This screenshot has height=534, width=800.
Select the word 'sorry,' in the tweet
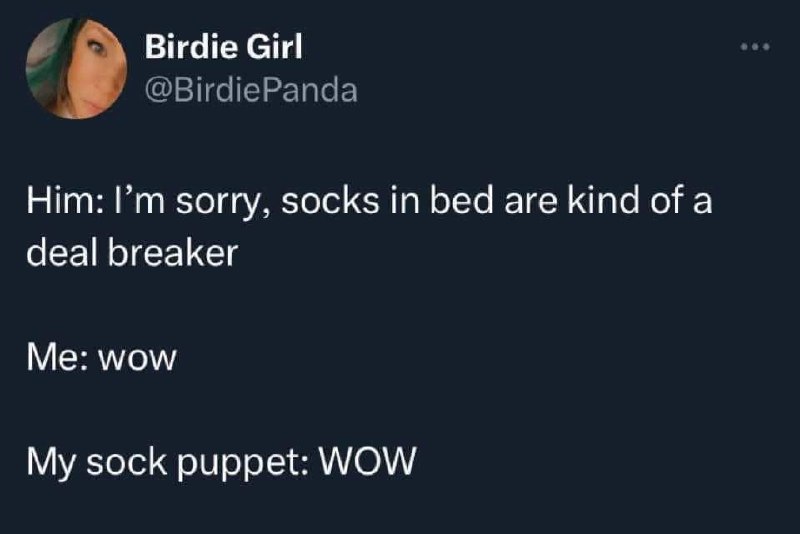[221, 202]
